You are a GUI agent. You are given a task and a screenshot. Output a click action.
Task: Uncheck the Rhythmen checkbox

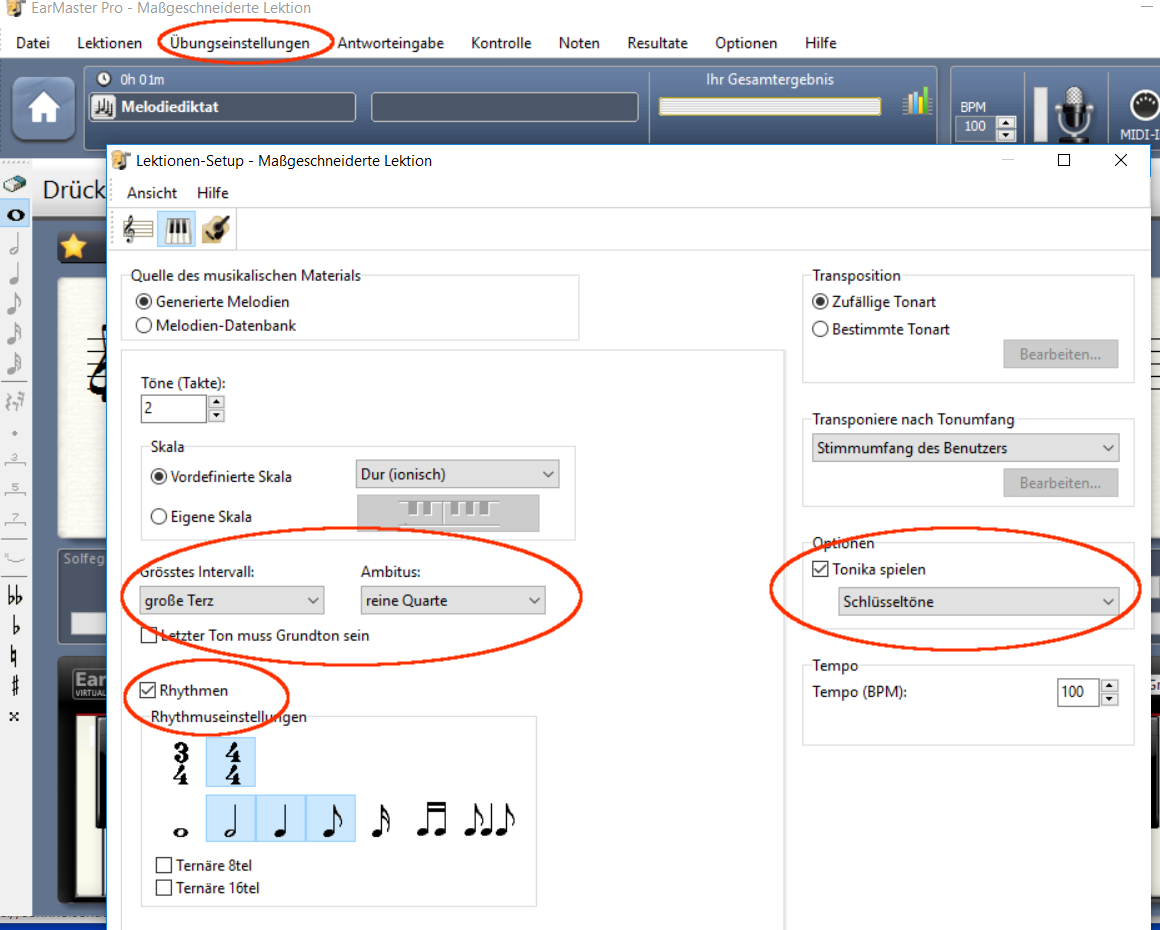tap(148, 690)
